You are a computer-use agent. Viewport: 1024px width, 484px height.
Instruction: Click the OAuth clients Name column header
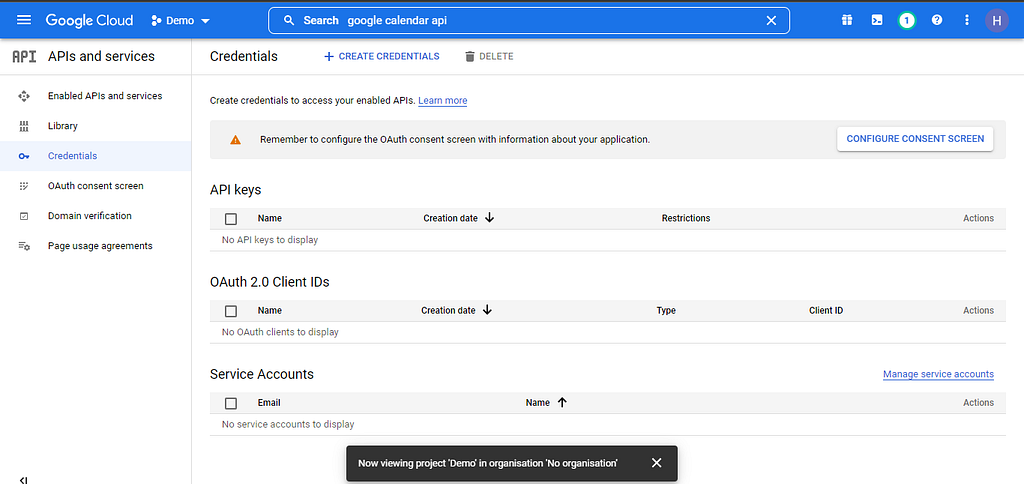[x=270, y=310]
